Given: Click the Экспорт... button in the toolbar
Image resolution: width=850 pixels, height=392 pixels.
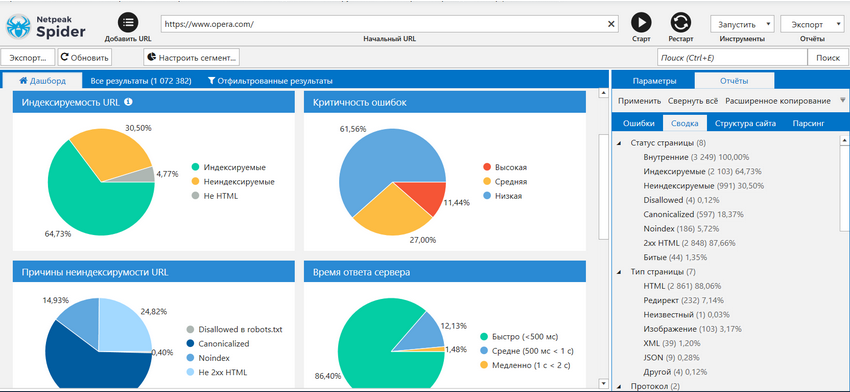Looking at the screenshot, I should 28,57.
